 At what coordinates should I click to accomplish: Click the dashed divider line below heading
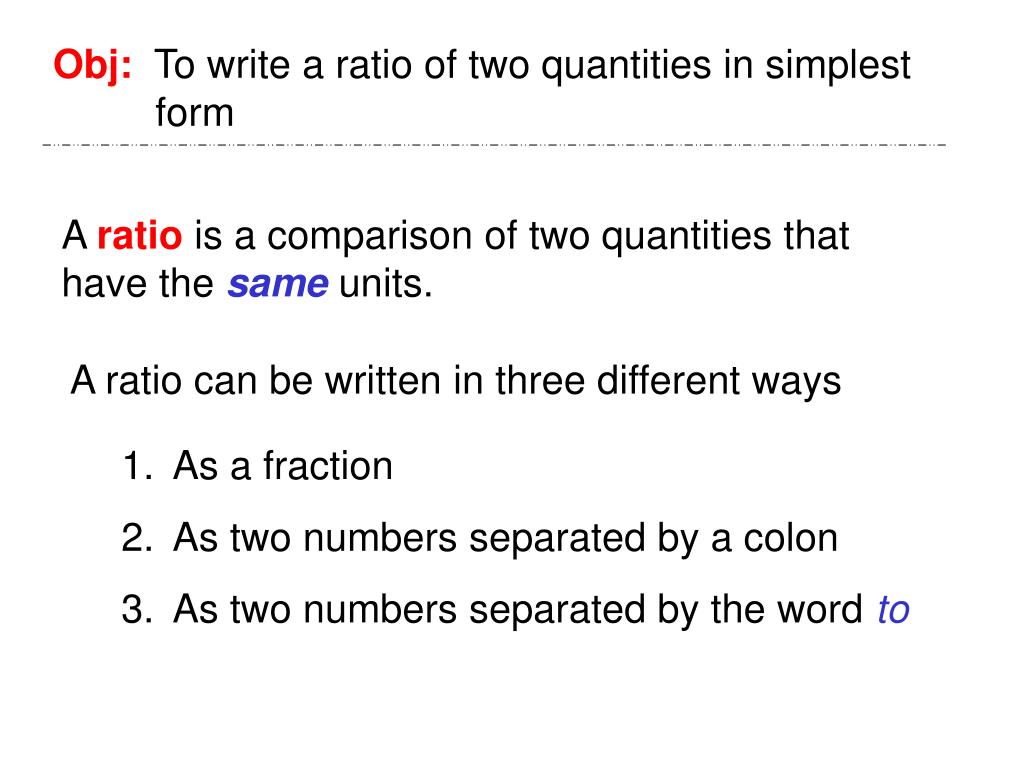[494, 144]
